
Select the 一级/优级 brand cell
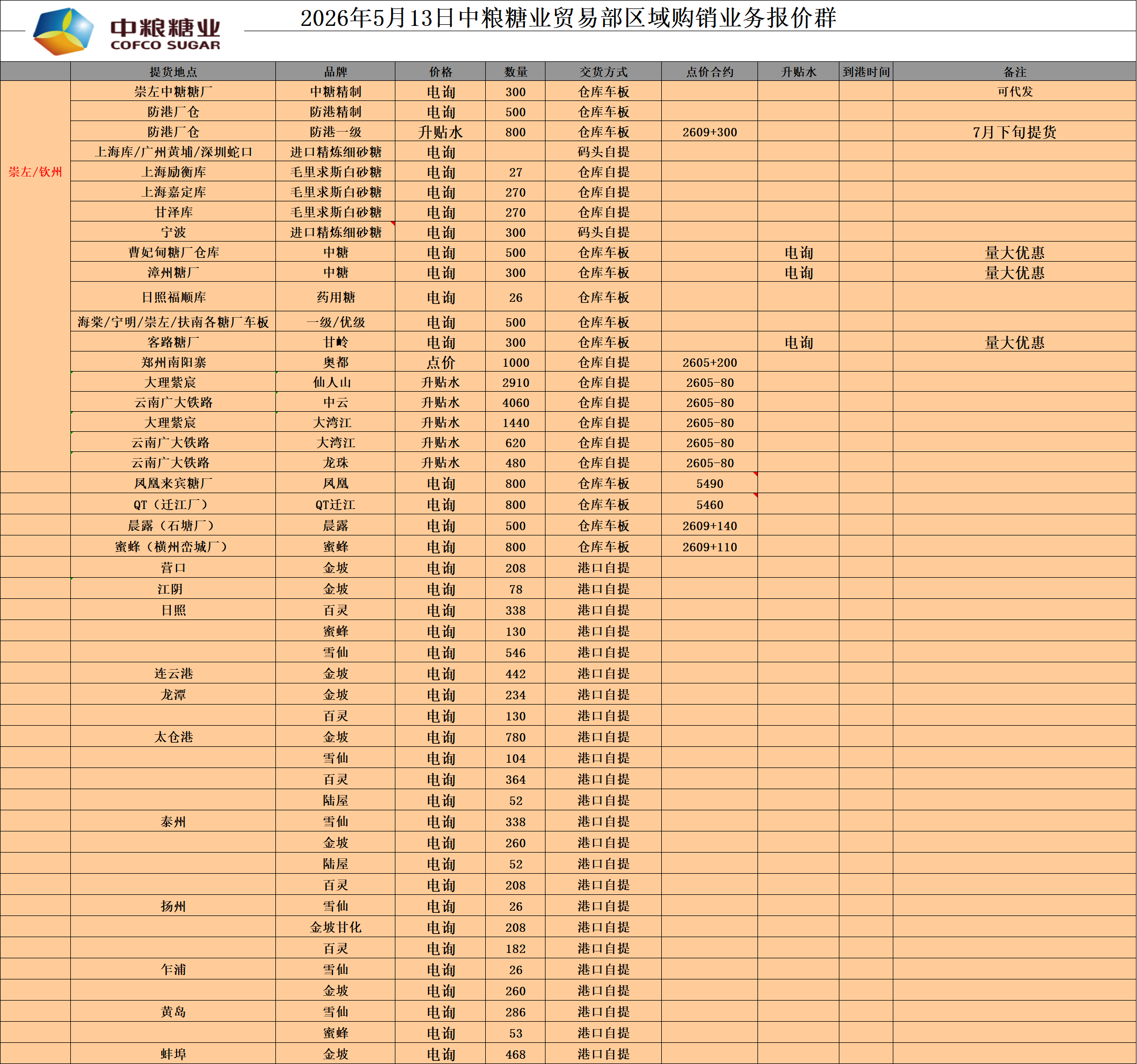pyautogui.click(x=335, y=321)
